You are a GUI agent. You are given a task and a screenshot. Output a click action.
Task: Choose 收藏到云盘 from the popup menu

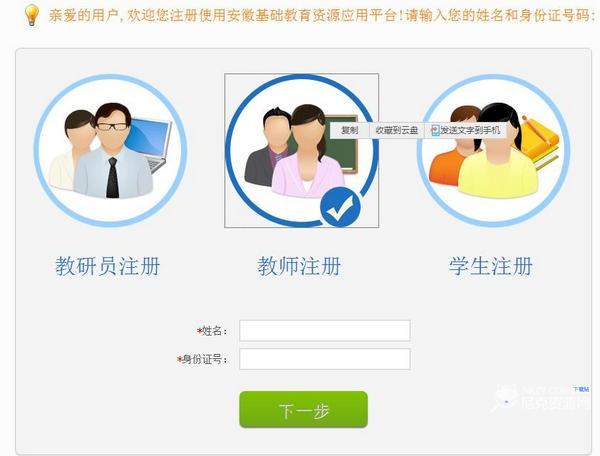396,130
